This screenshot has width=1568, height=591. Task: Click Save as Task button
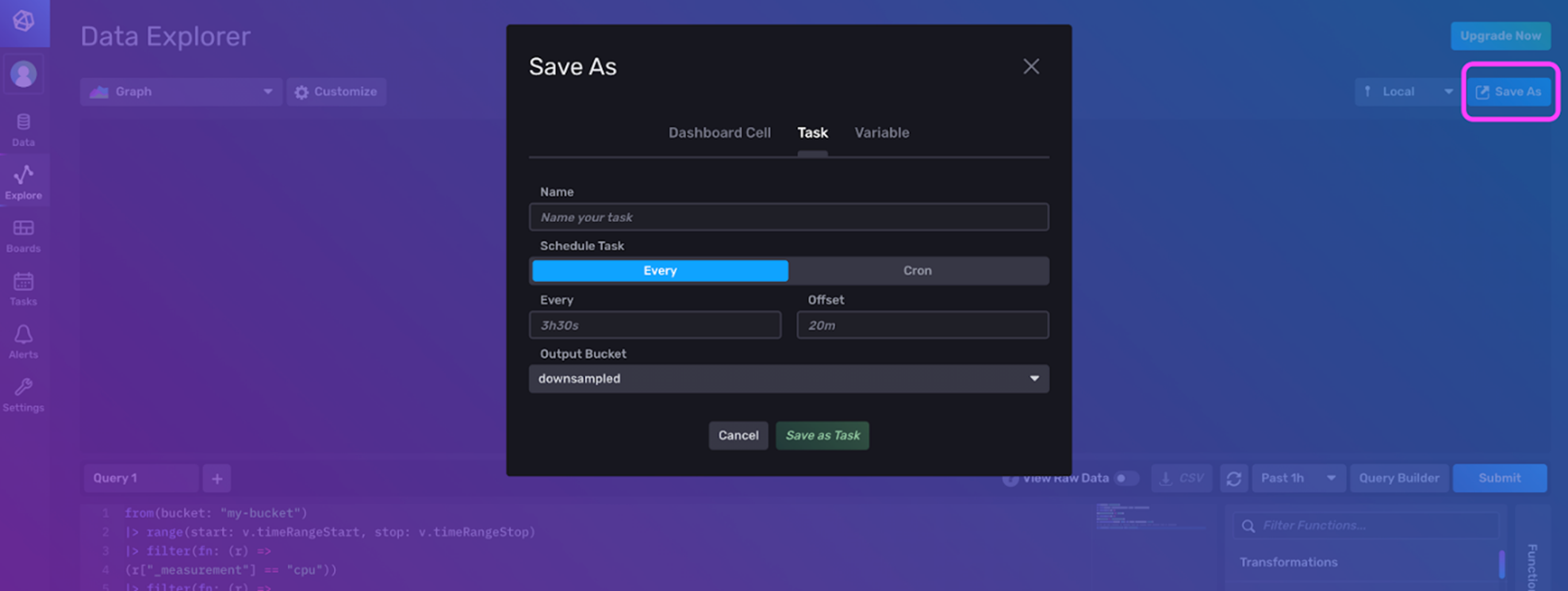tap(822, 436)
